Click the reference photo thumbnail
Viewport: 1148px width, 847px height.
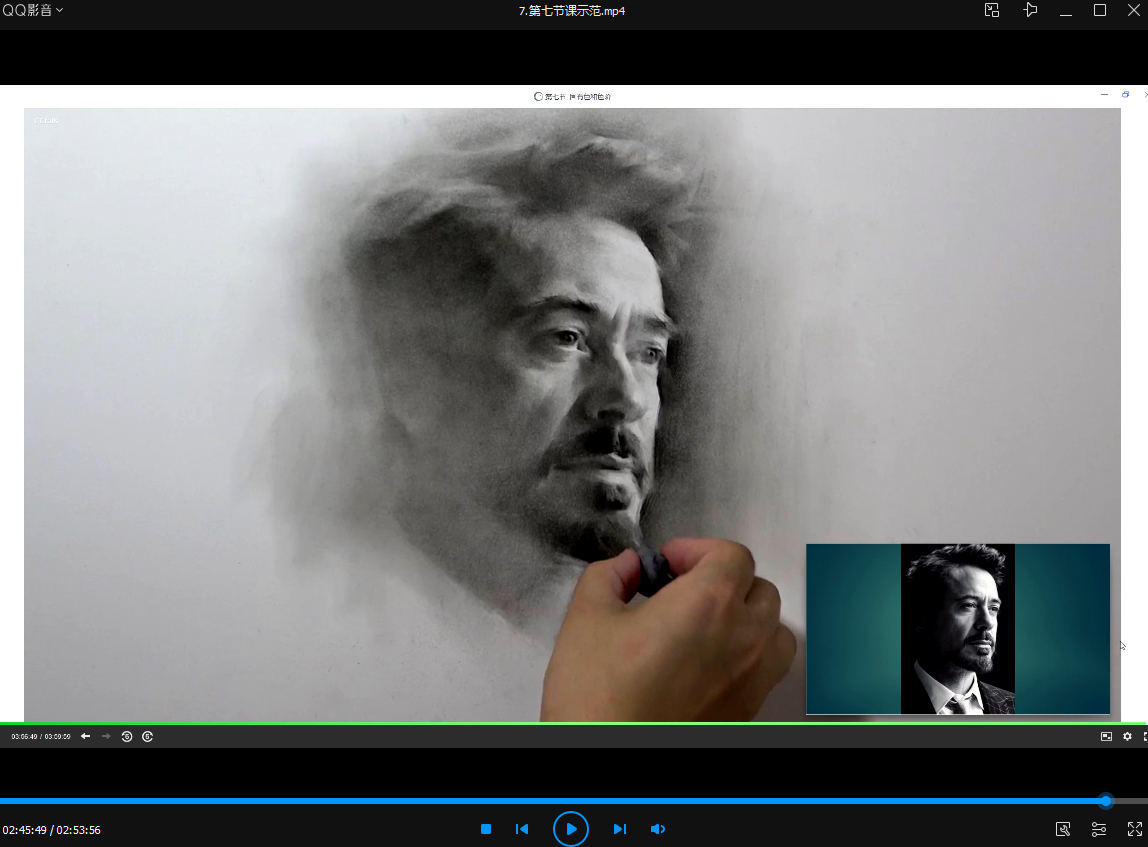click(x=957, y=629)
